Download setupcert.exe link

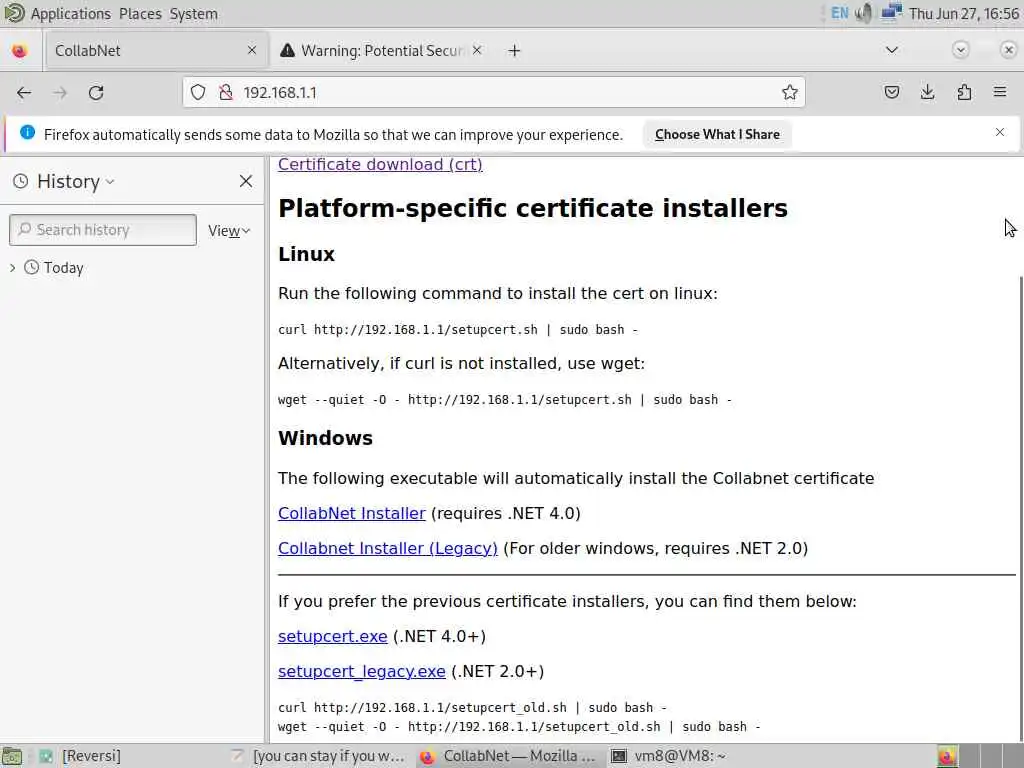coord(332,636)
